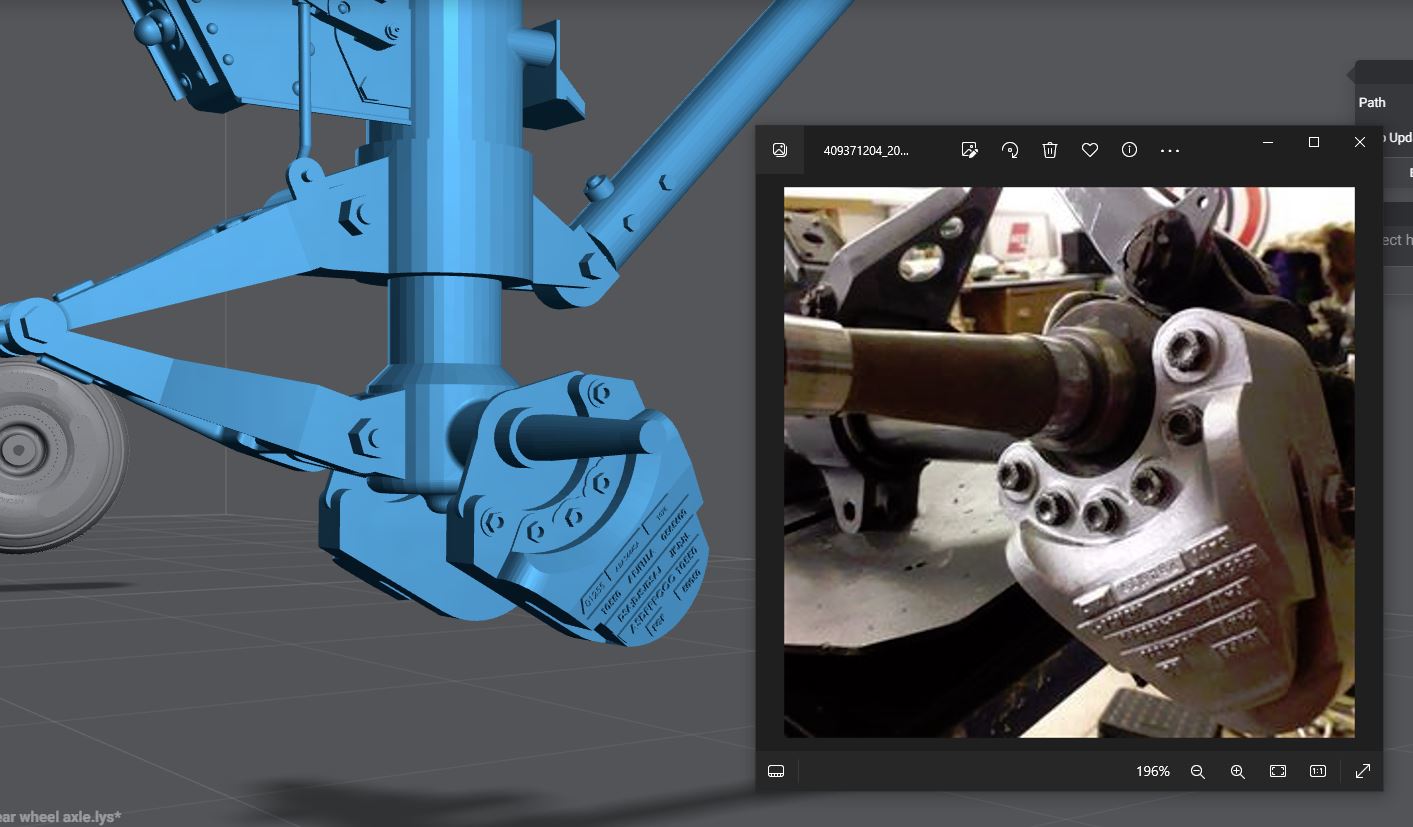The height and width of the screenshot is (827, 1413).
Task: Delete the photo using the trash icon
Action: (x=1050, y=150)
